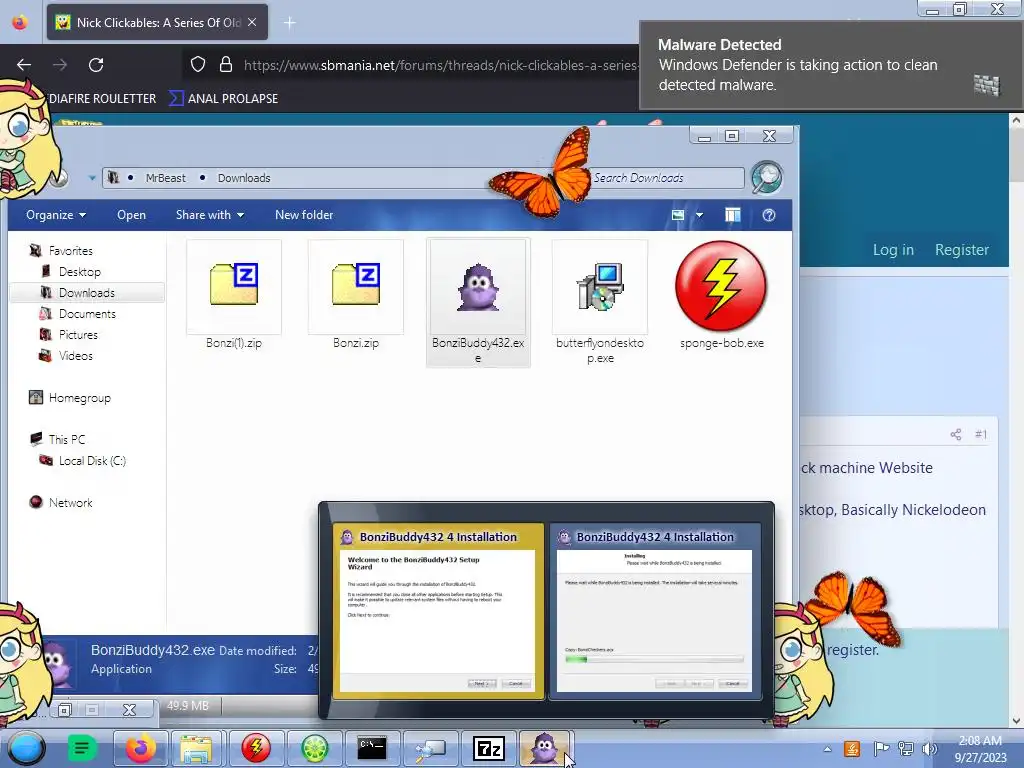The image size is (1024, 768).
Task: Click the red lightning taskbar icon
Action: point(256,748)
